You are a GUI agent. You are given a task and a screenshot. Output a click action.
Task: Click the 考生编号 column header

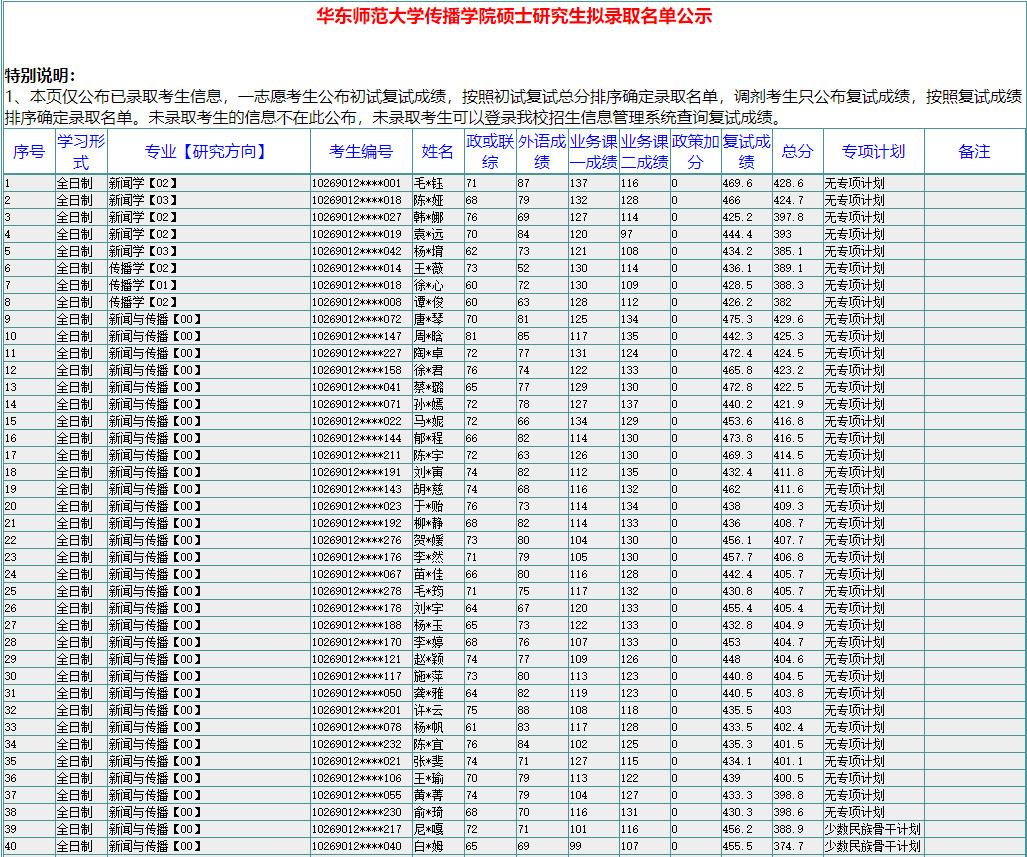360,152
